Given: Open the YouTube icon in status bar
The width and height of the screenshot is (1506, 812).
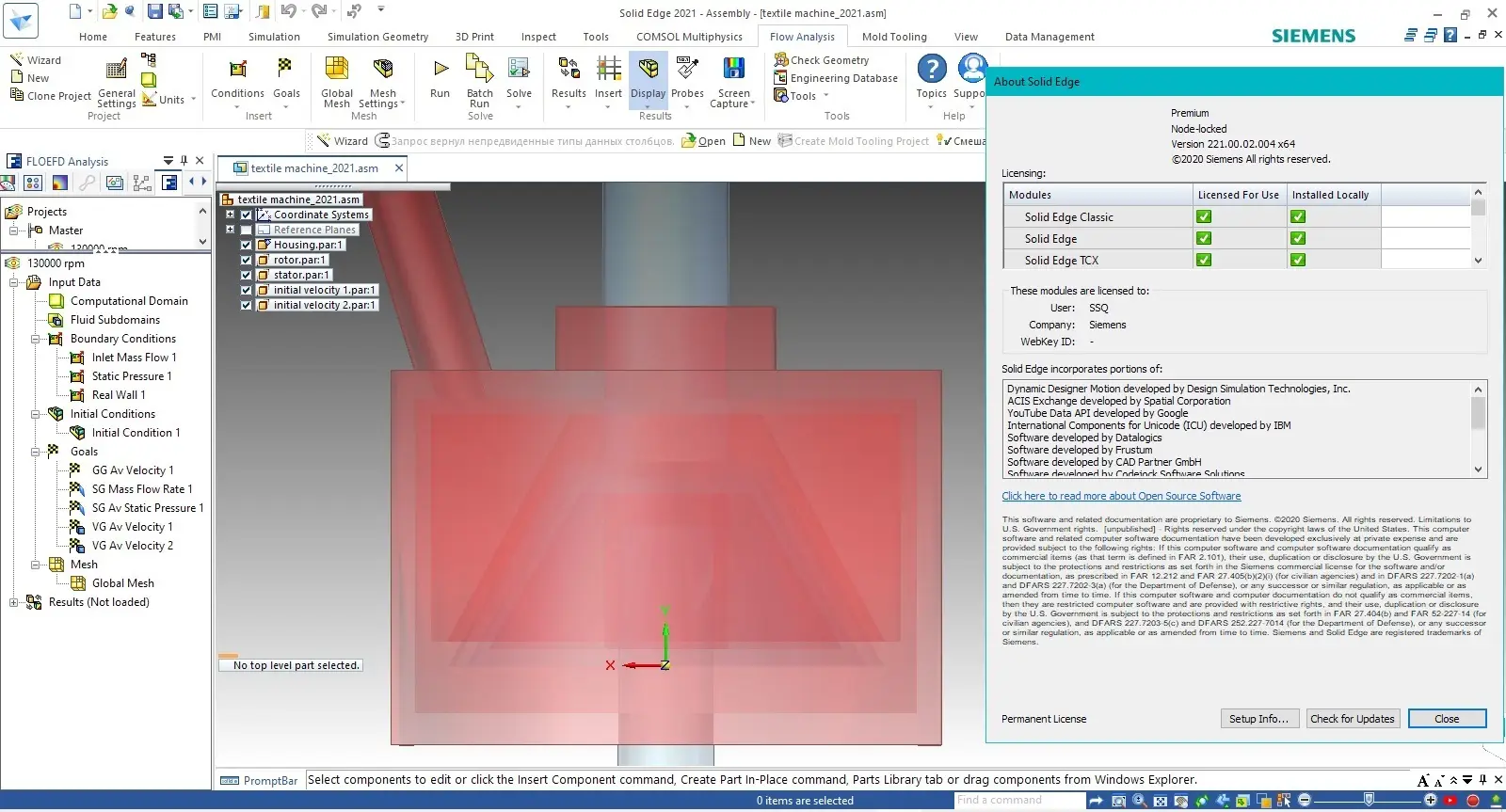Looking at the screenshot, I should pyautogui.click(x=1450, y=801).
